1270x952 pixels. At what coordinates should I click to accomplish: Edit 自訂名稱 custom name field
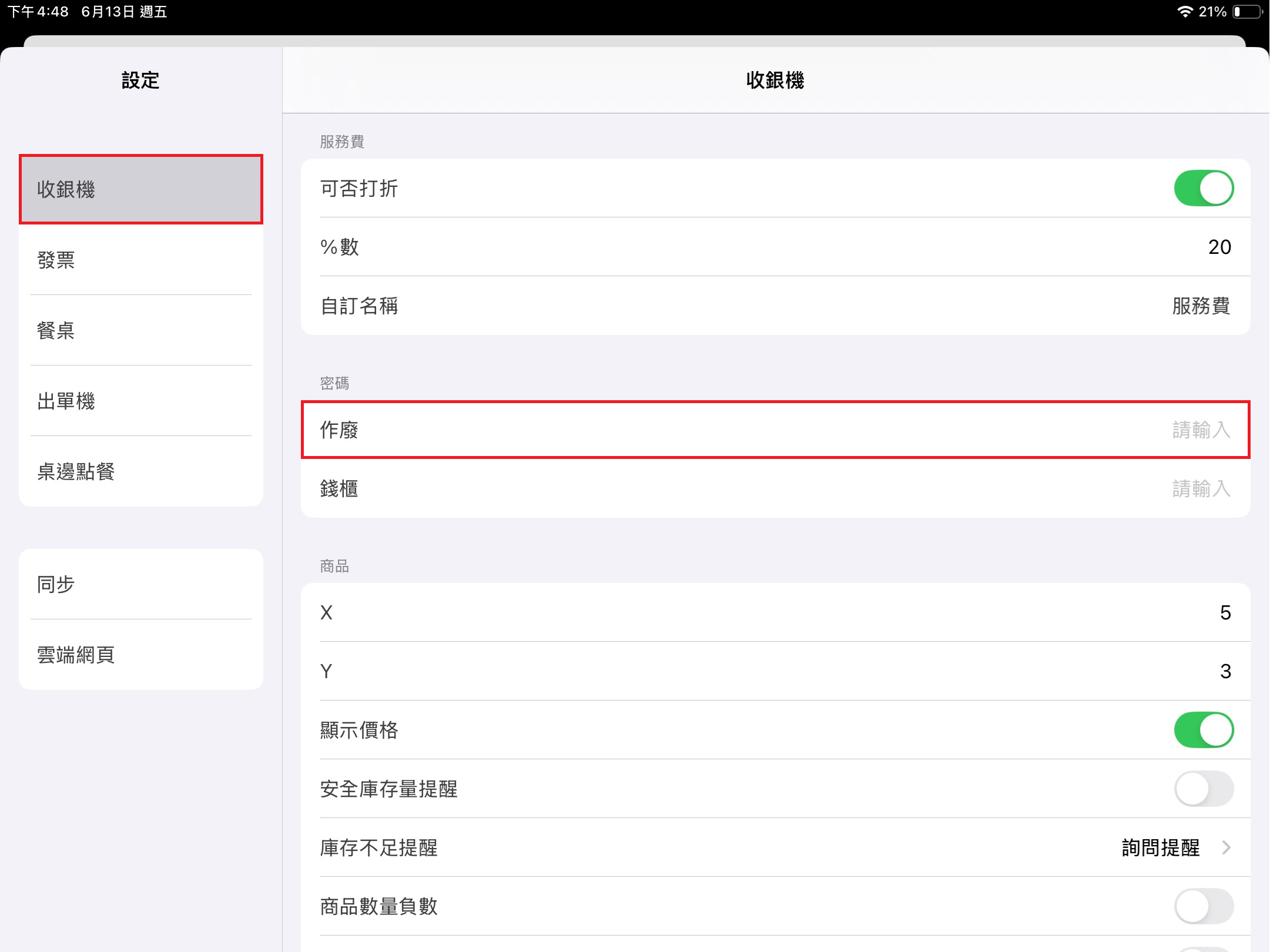point(1200,306)
